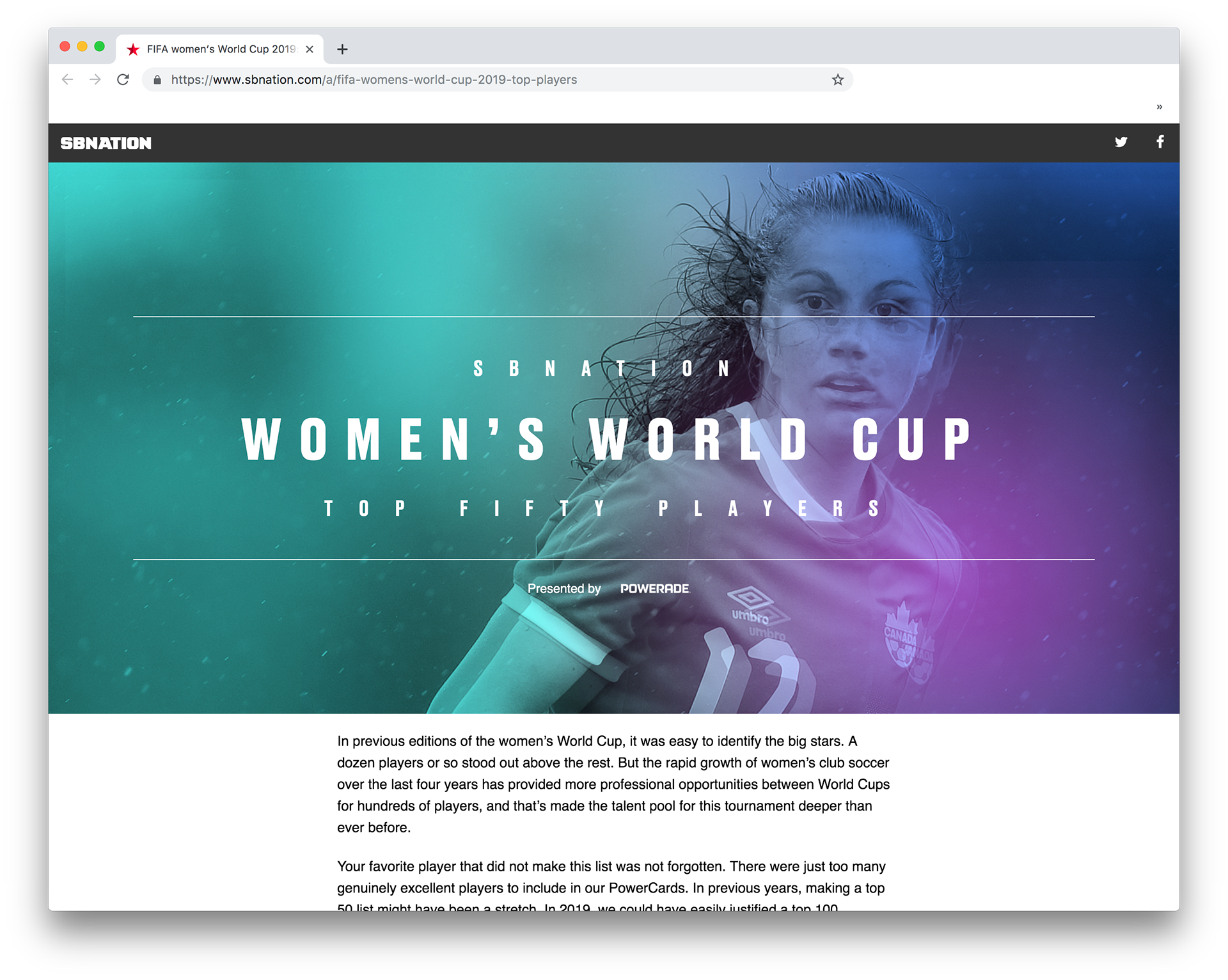Click the Powerade sponsor logo
This screenshot has width=1228, height=980.
654,589
